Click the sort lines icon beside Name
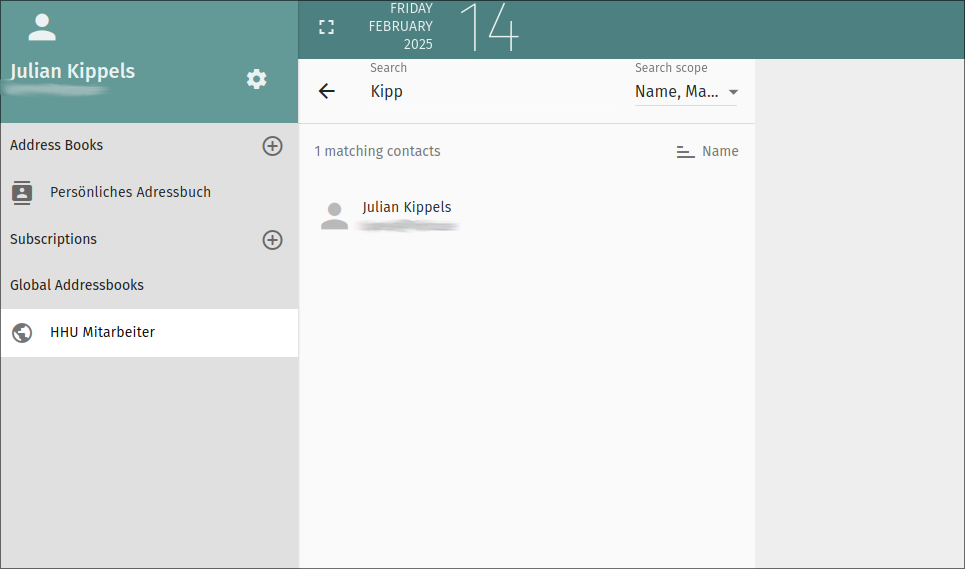The image size is (965, 569). tap(685, 152)
